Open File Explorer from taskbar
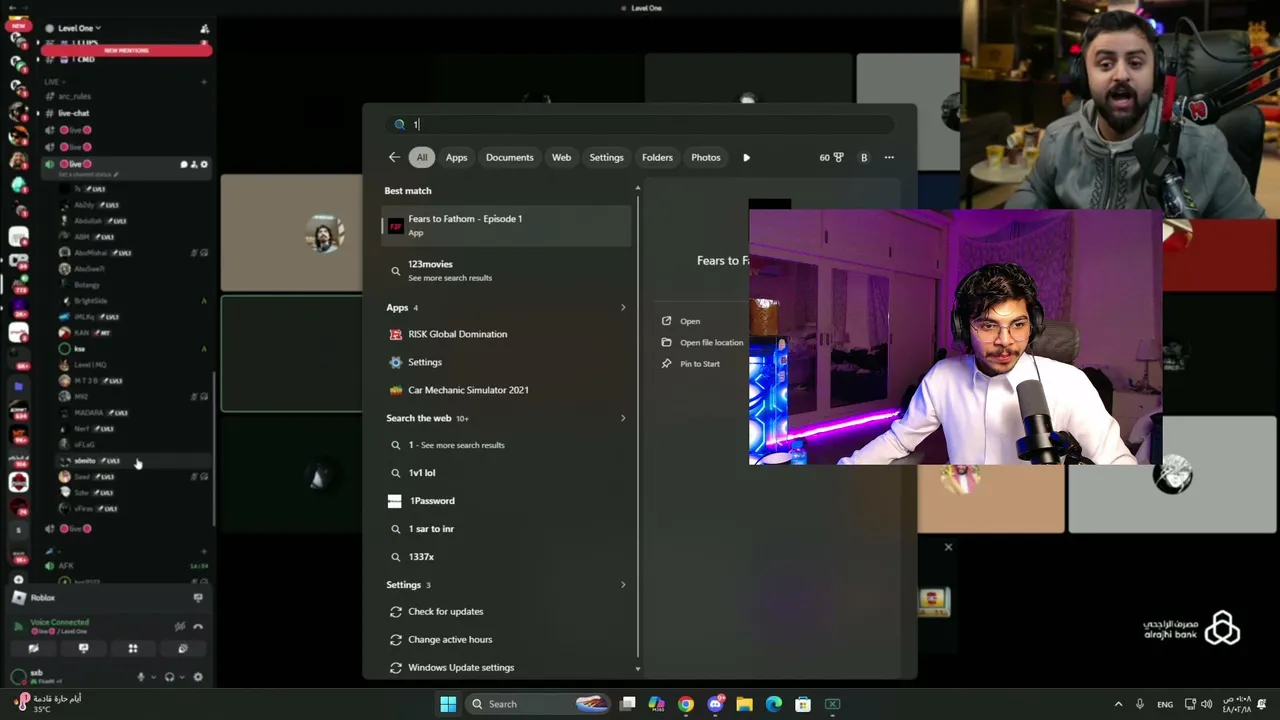 pyautogui.click(x=744, y=704)
